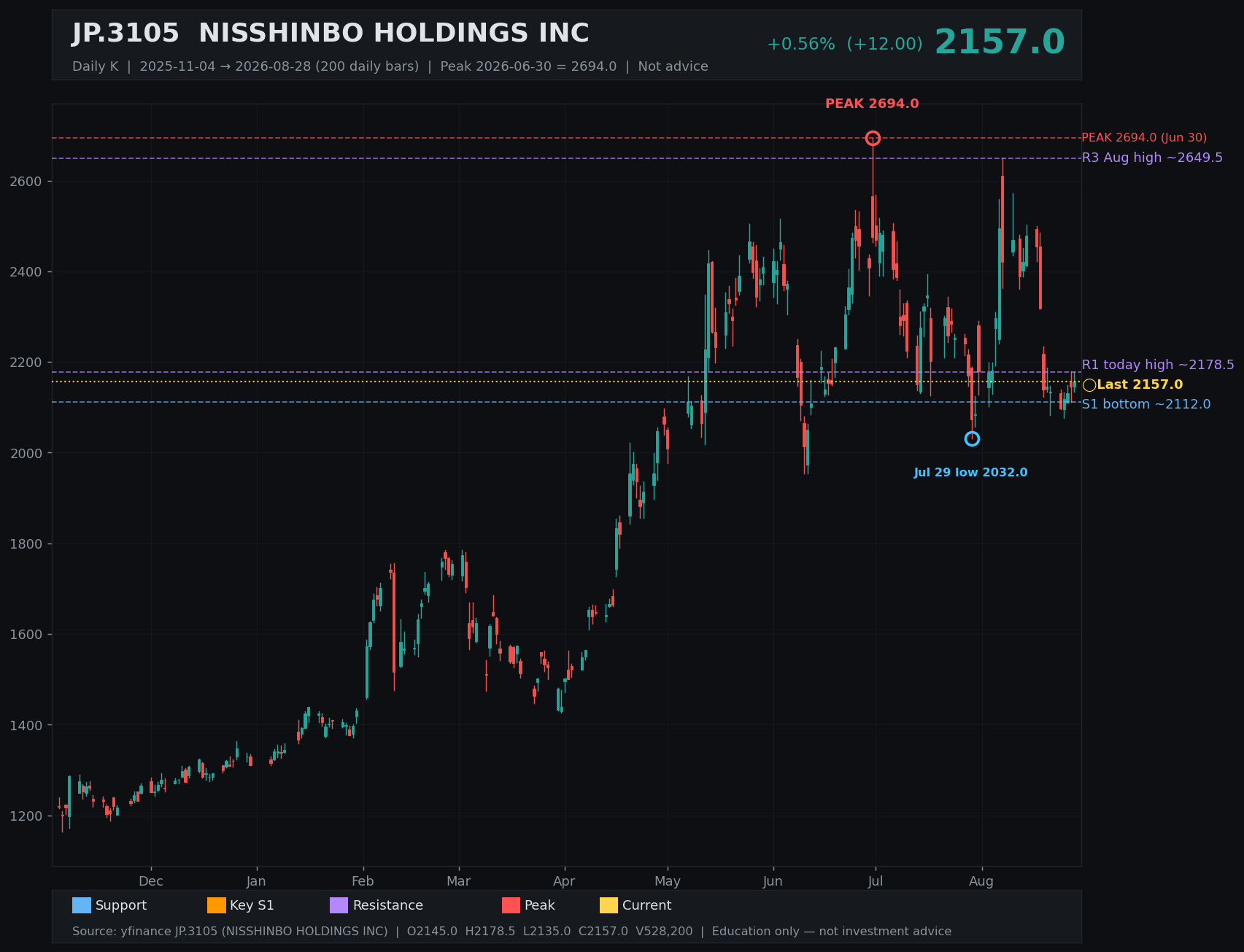Click the "Resistance" legend text
The height and width of the screenshot is (952, 1244).
click(x=388, y=905)
